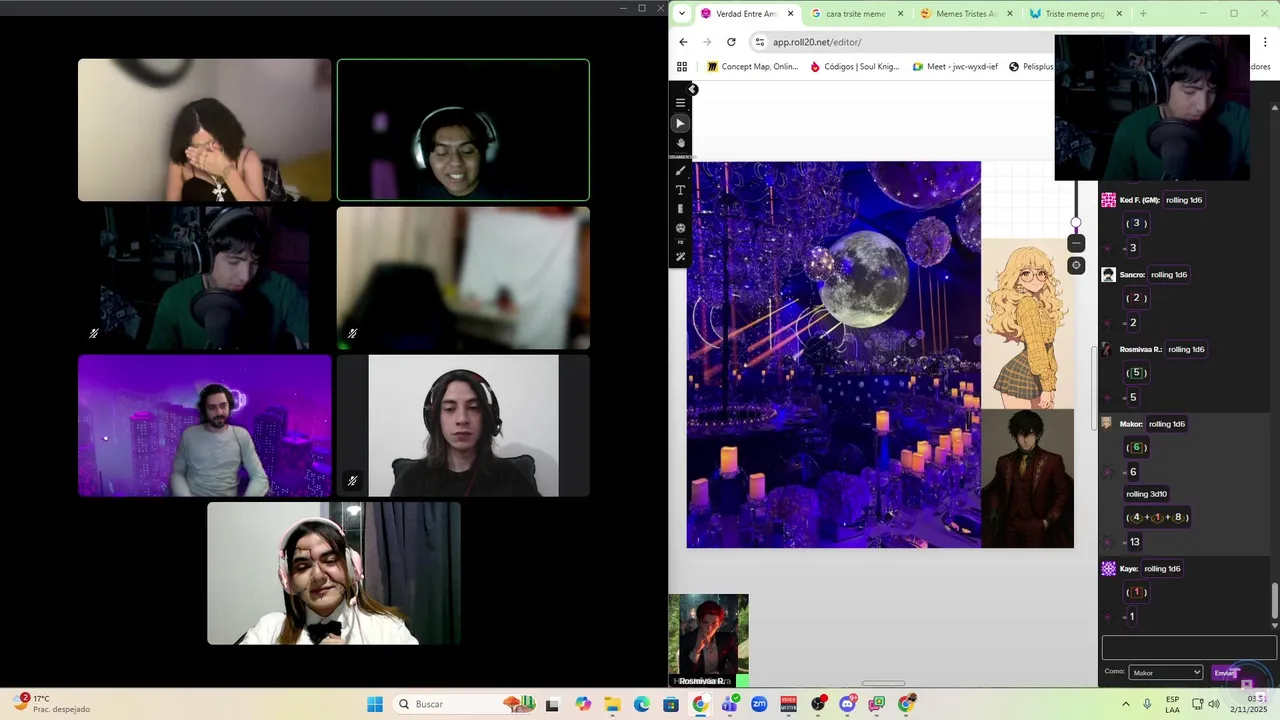Open the Códigos Soul Knight bookmark

point(855,67)
